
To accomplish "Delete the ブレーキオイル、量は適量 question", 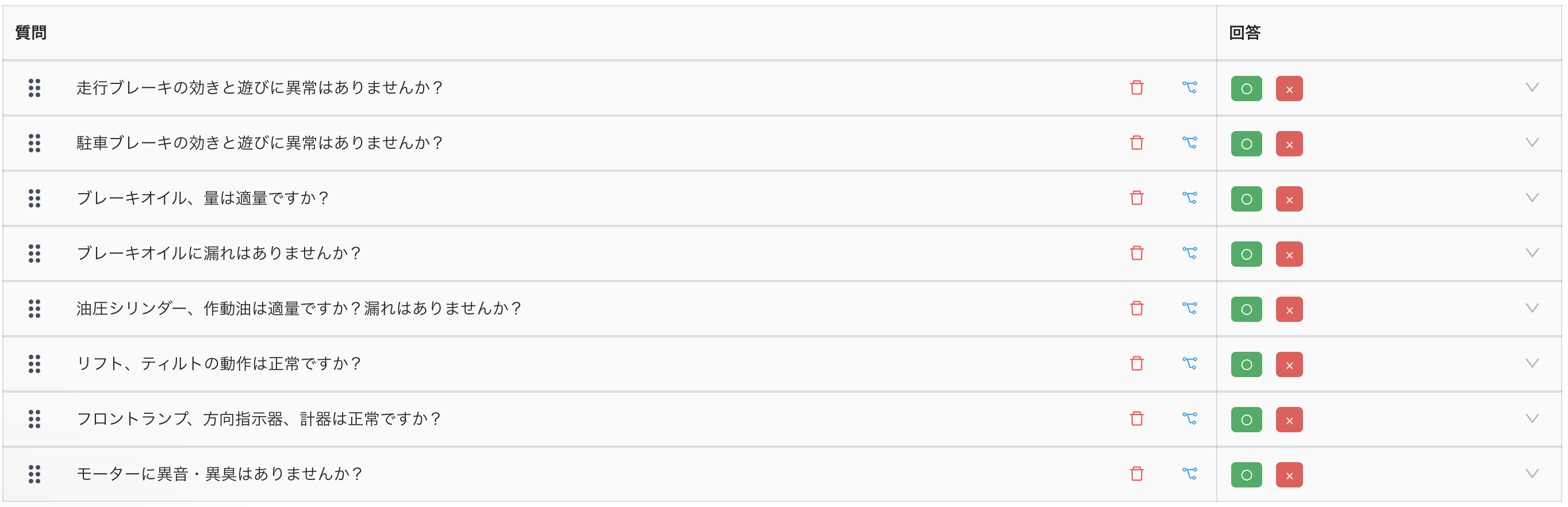I will point(1136,198).
